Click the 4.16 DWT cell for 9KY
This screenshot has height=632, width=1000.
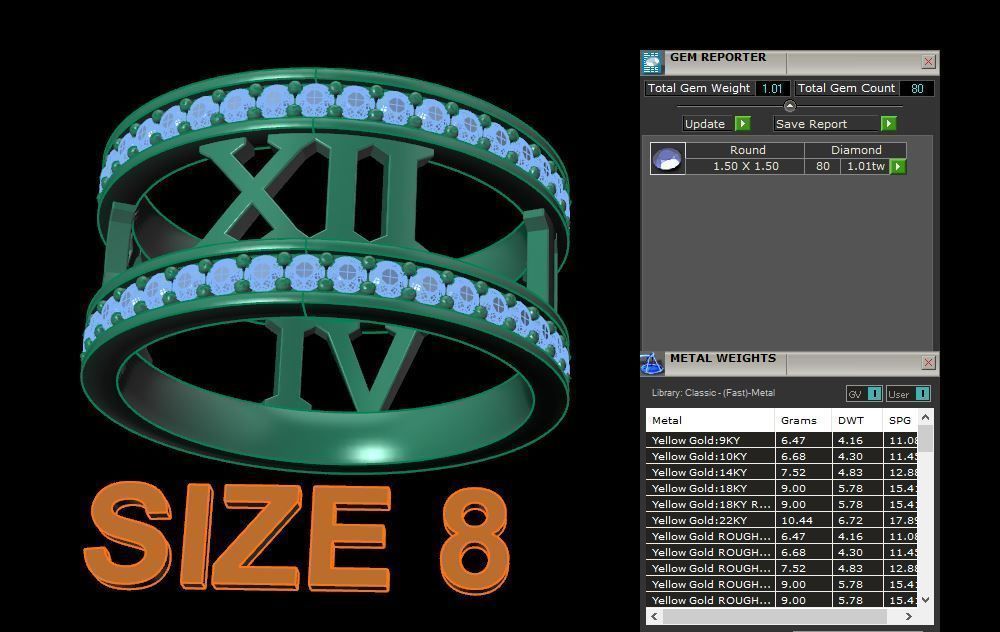click(857, 440)
